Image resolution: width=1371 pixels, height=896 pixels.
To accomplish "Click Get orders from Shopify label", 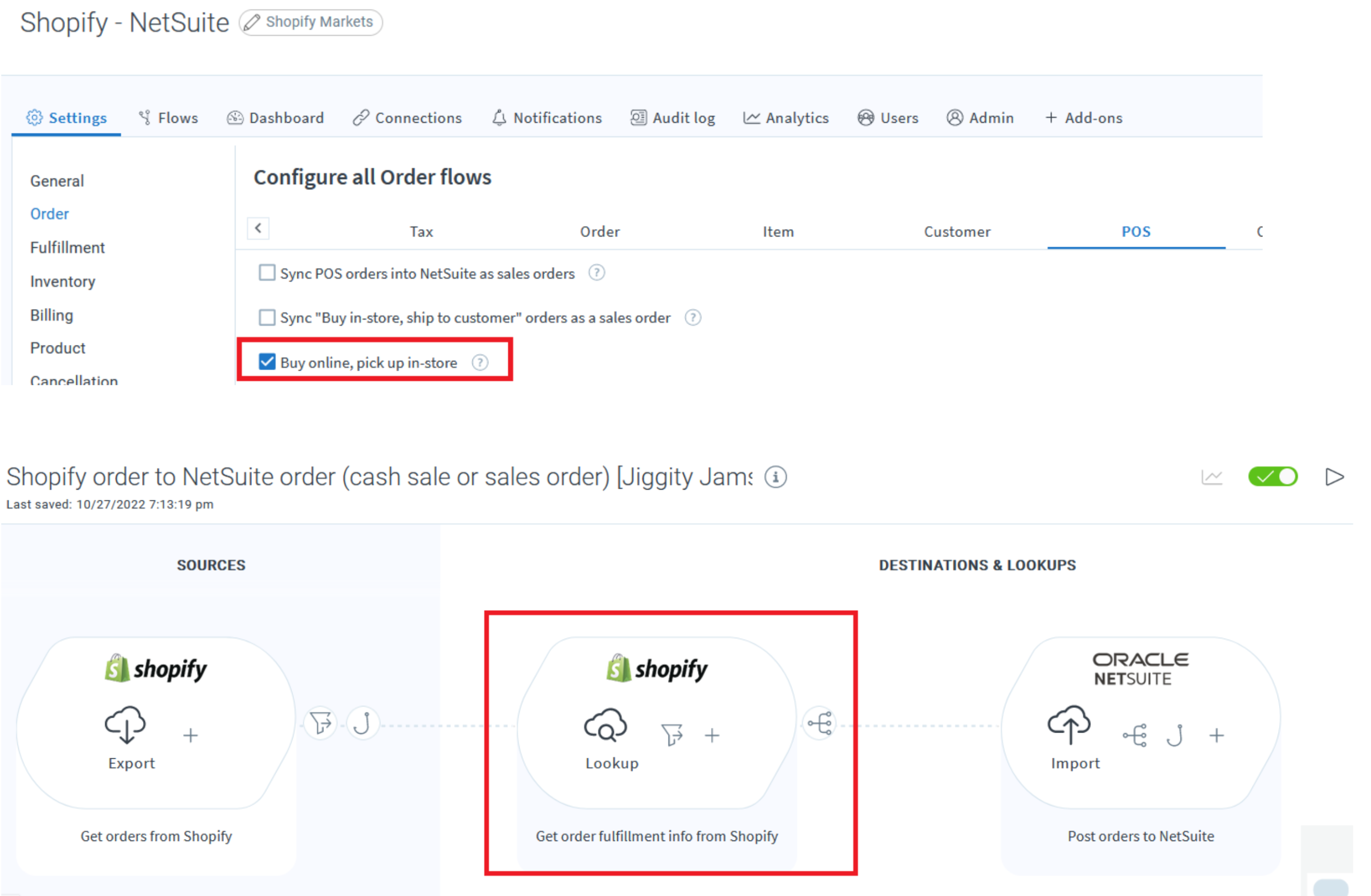I will pos(156,837).
